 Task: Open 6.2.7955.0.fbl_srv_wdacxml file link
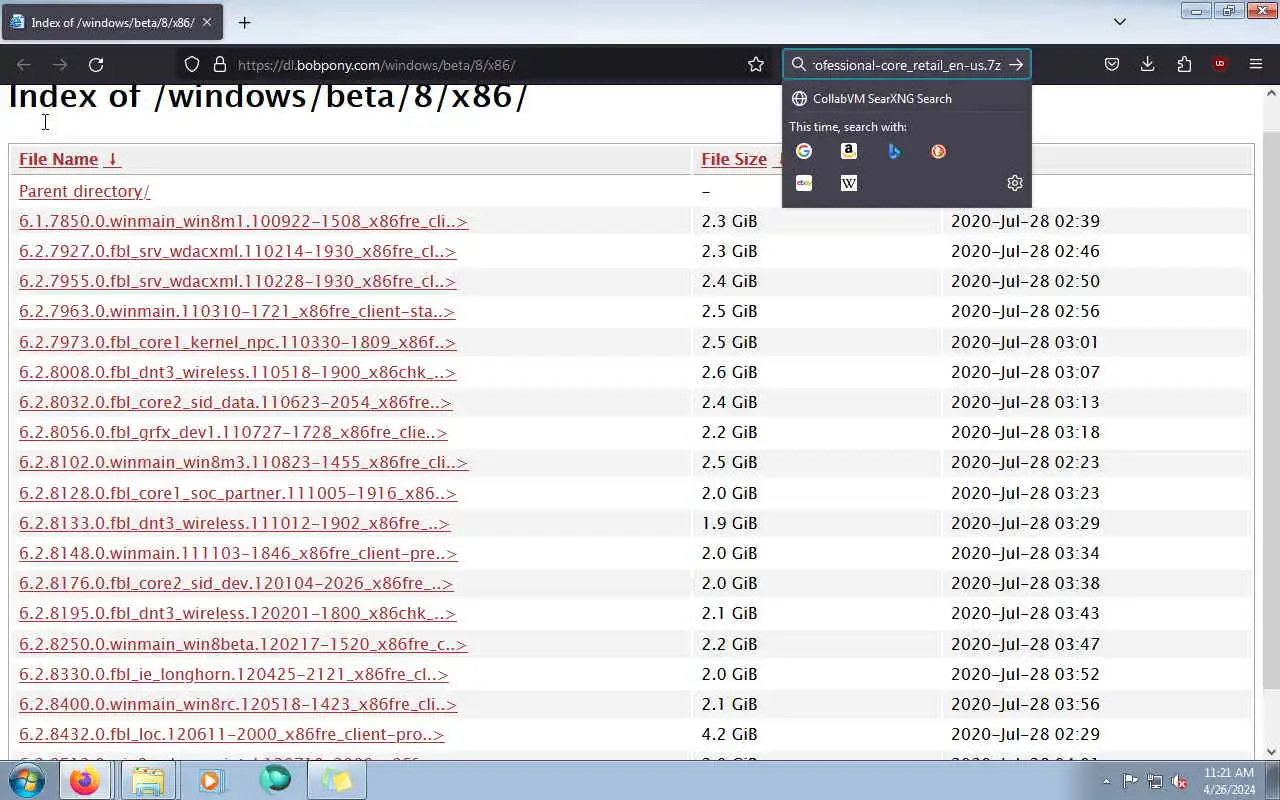click(x=237, y=281)
